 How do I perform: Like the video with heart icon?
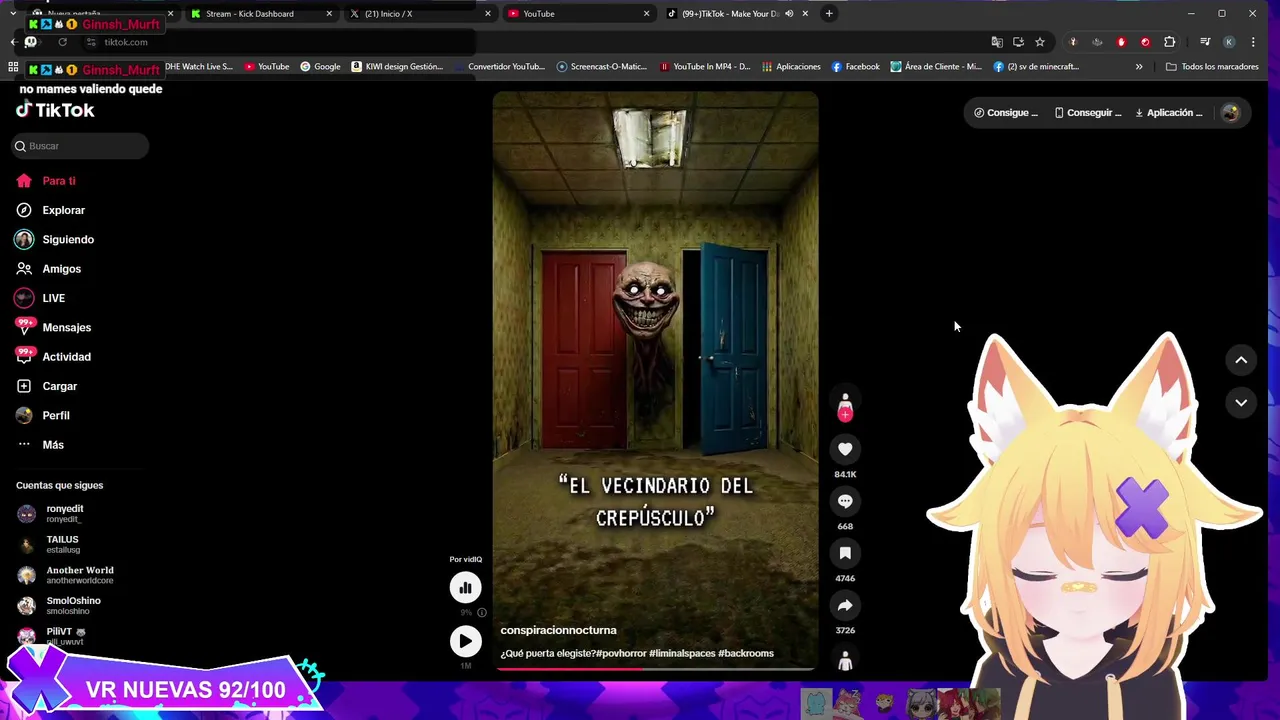pyautogui.click(x=845, y=450)
